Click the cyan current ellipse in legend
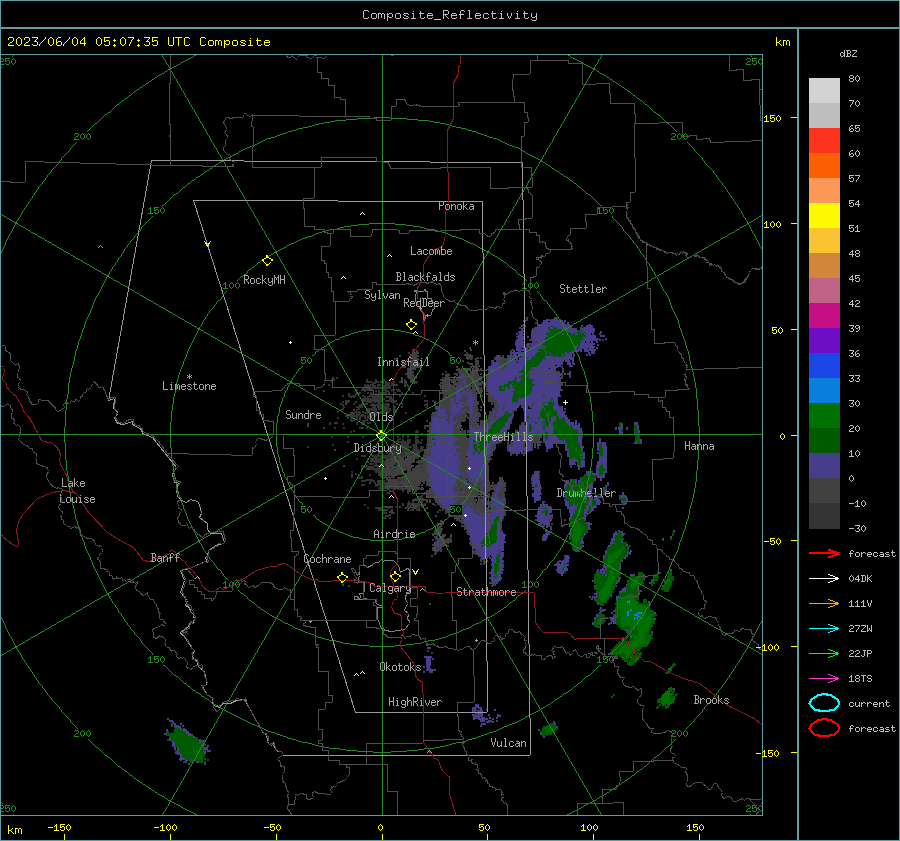This screenshot has height=841, width=900. [x=824, y=703]
